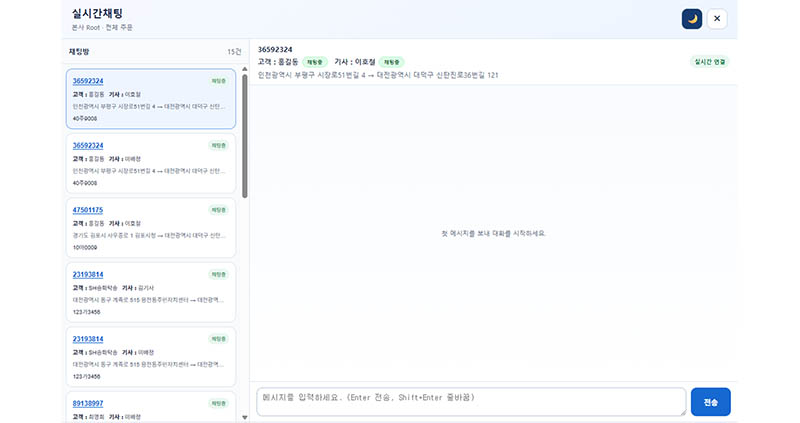
Task: Click '기사 : 이호철' in the 47501175 card
Action: pyautogui.click(x=124, y=223)
